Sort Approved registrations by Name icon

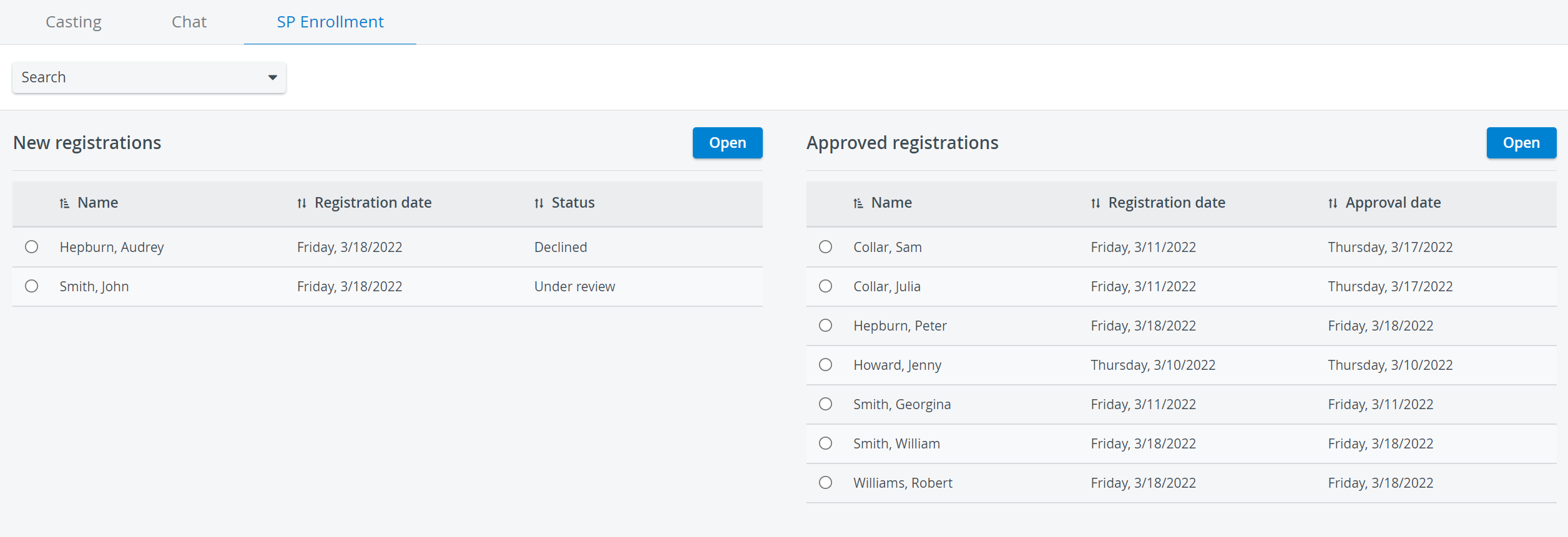(x=858, y=203)
